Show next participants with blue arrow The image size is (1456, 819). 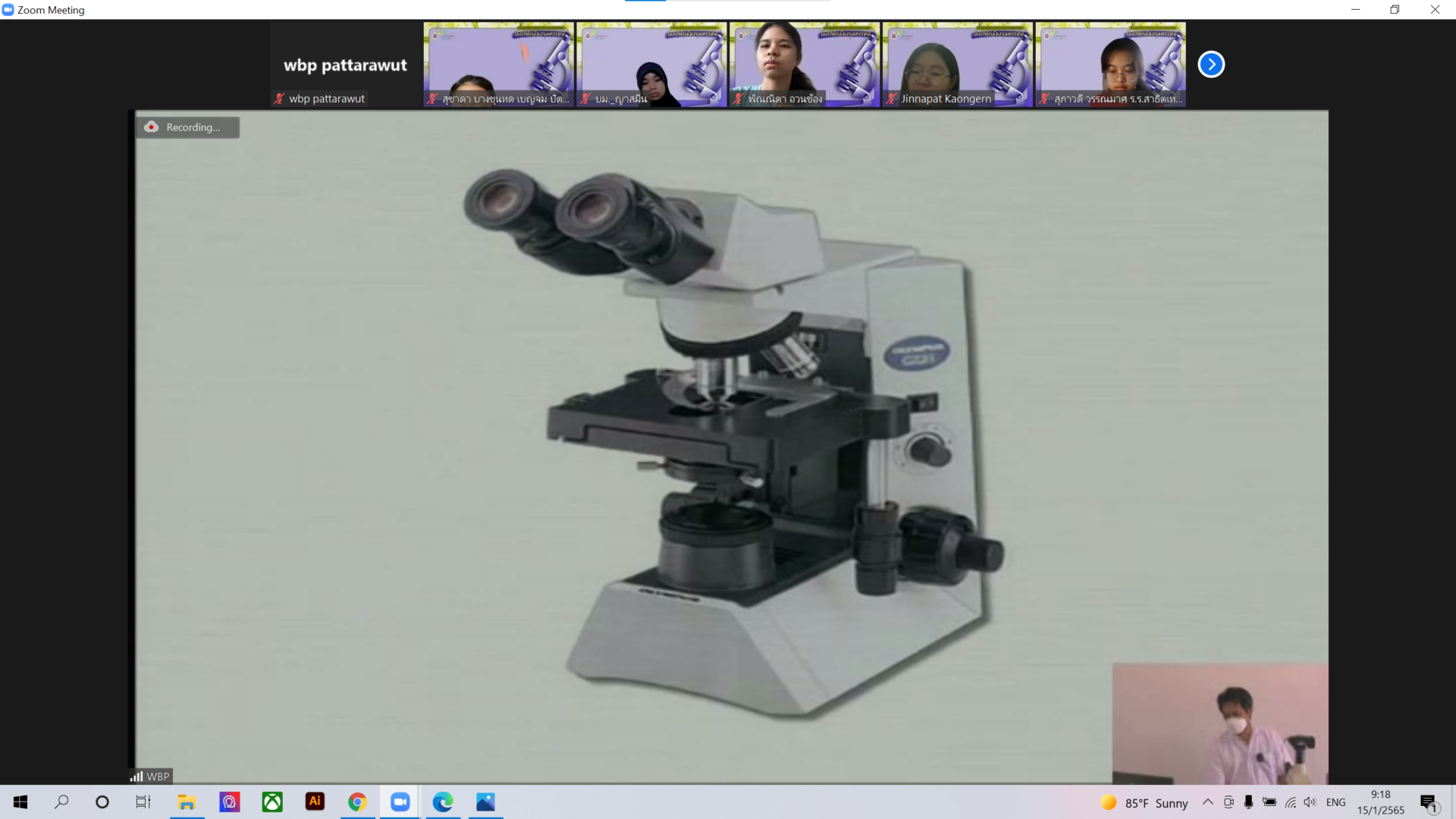point(1211,64)
